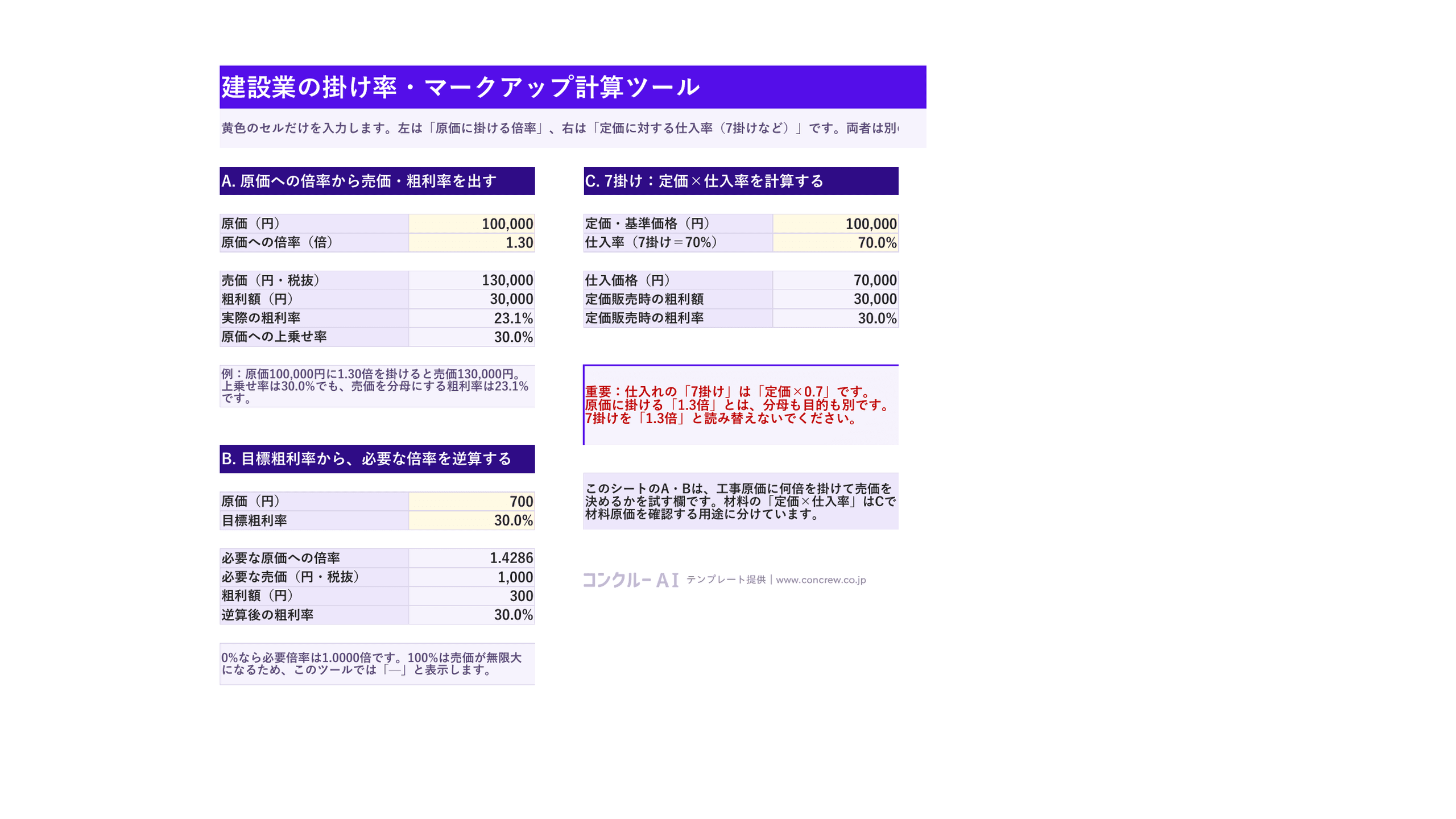Click the title 建設業の掛け率・マークアップ計算ツール
Image resolution: width=1456 pixels, height=819 pixels.
(460, 87)
